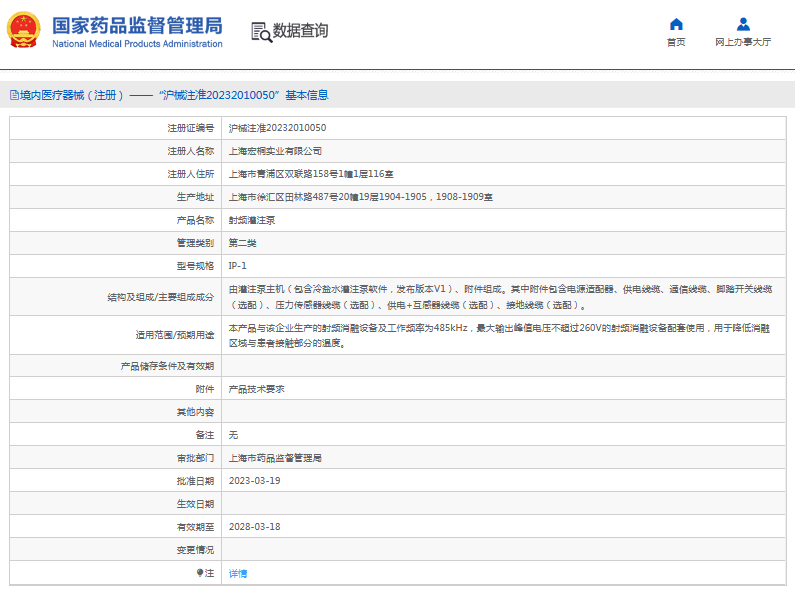Click the breadcrumb heading 境内医疗器械（注册）
The width and height of the screenshot is (795, 591).
pyautogui.click(x=71, y=95)
